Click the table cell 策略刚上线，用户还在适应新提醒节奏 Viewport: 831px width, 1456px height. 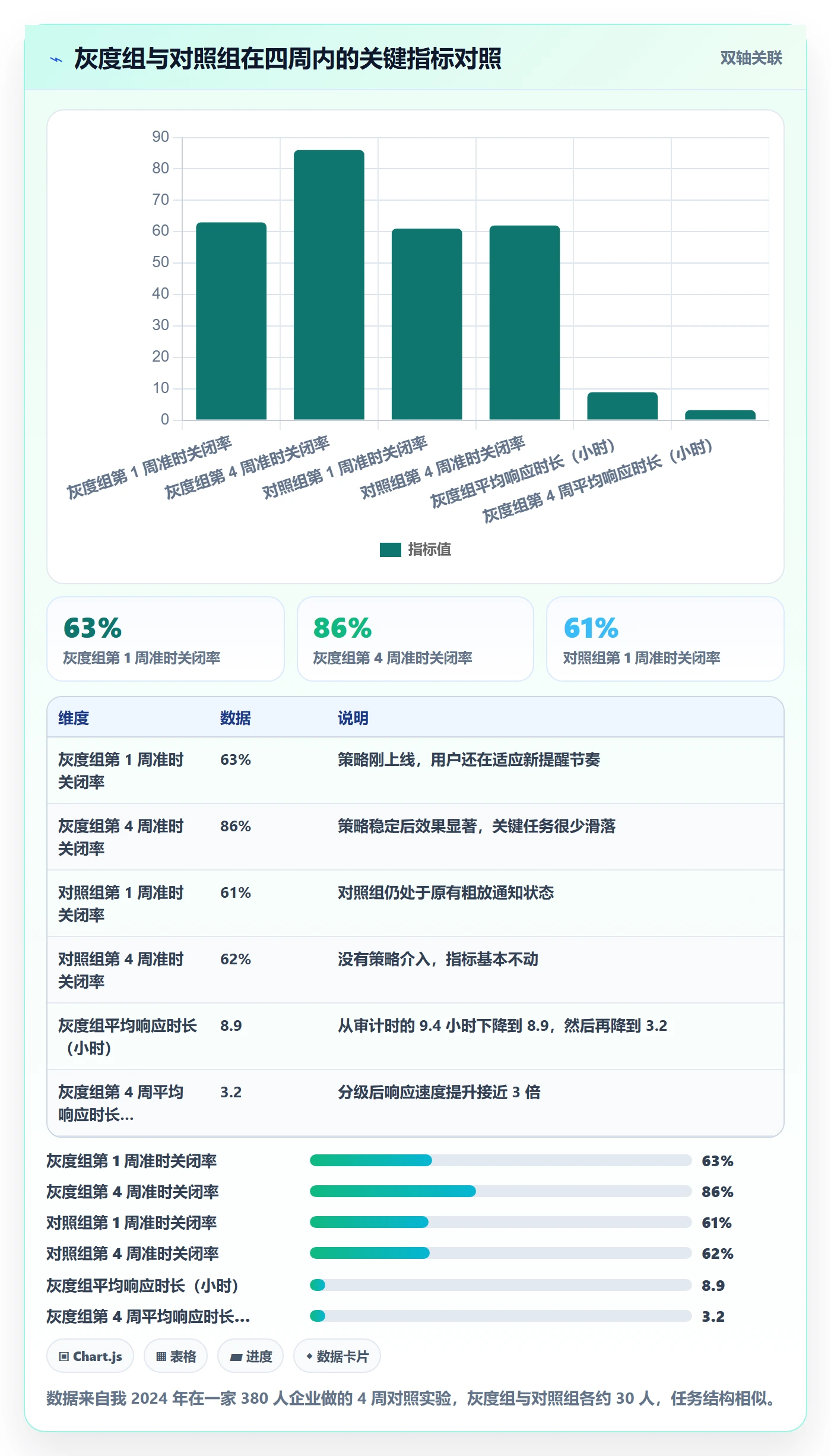(469, 759)
